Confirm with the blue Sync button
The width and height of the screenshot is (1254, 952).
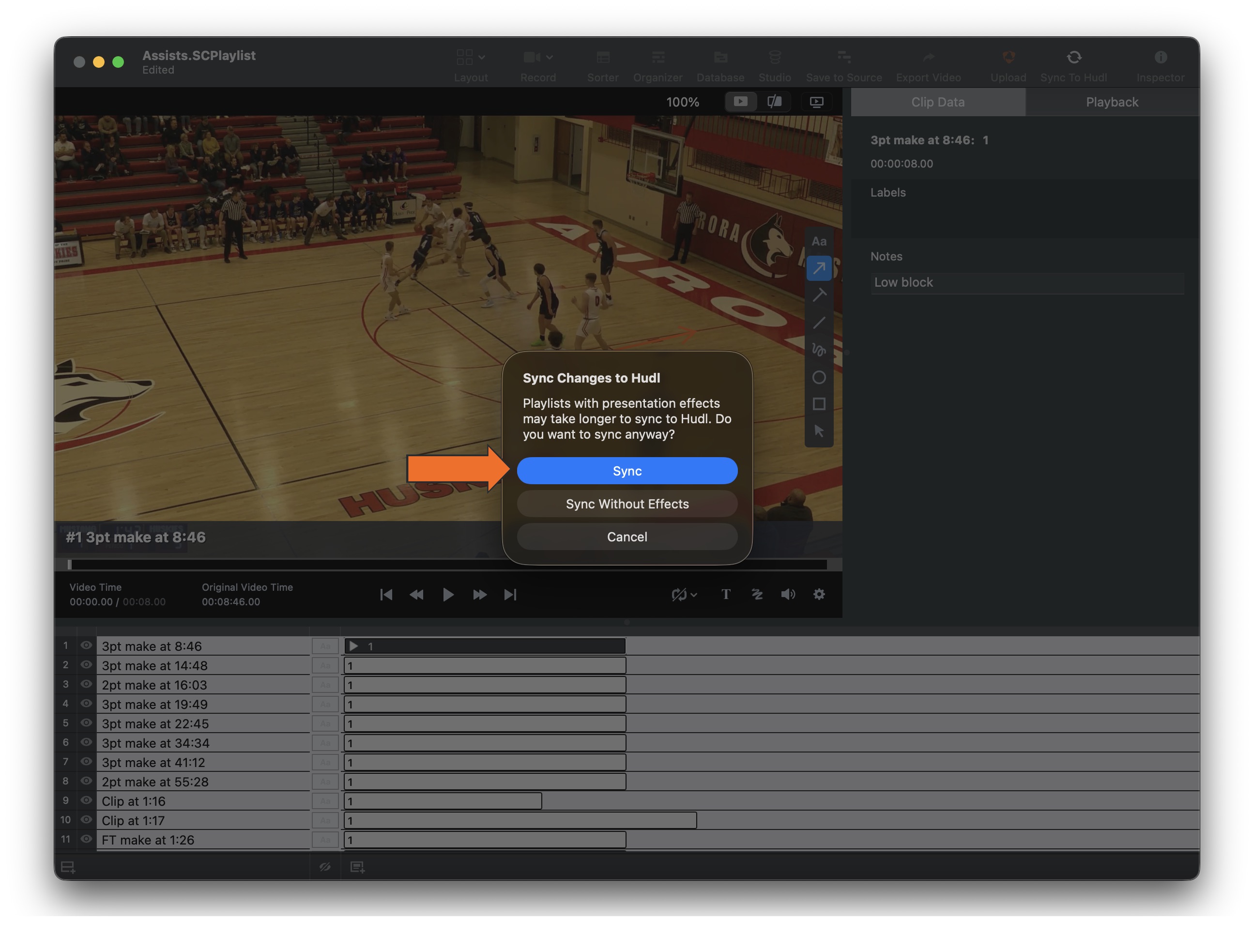pos(627,471)
